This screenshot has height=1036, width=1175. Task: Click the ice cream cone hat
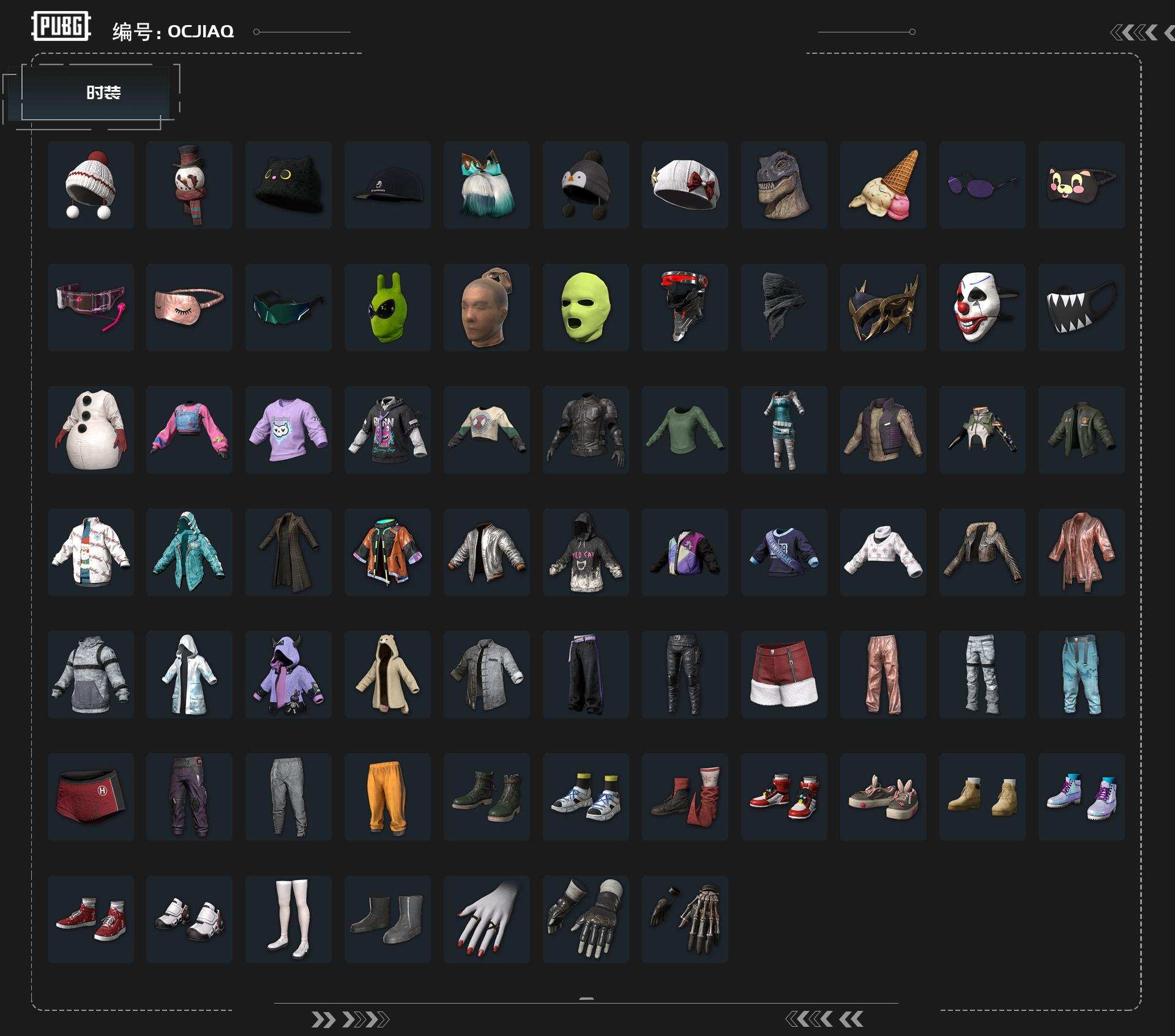(x=883, y=185)
